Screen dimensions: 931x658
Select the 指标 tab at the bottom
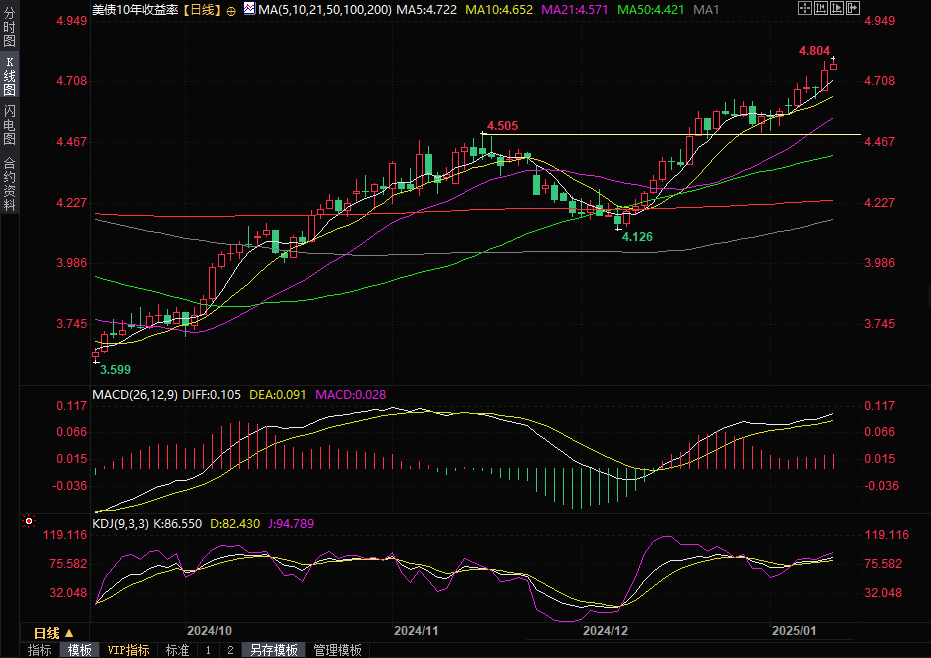click(x=40, y=650)
